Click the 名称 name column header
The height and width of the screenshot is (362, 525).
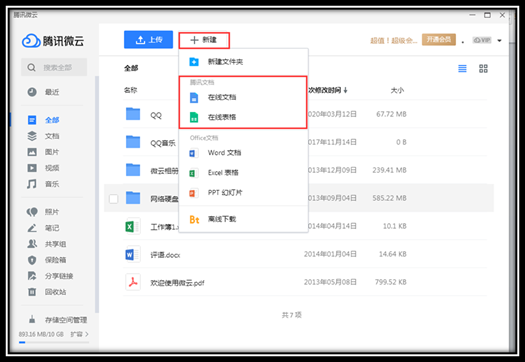point(130,90)
